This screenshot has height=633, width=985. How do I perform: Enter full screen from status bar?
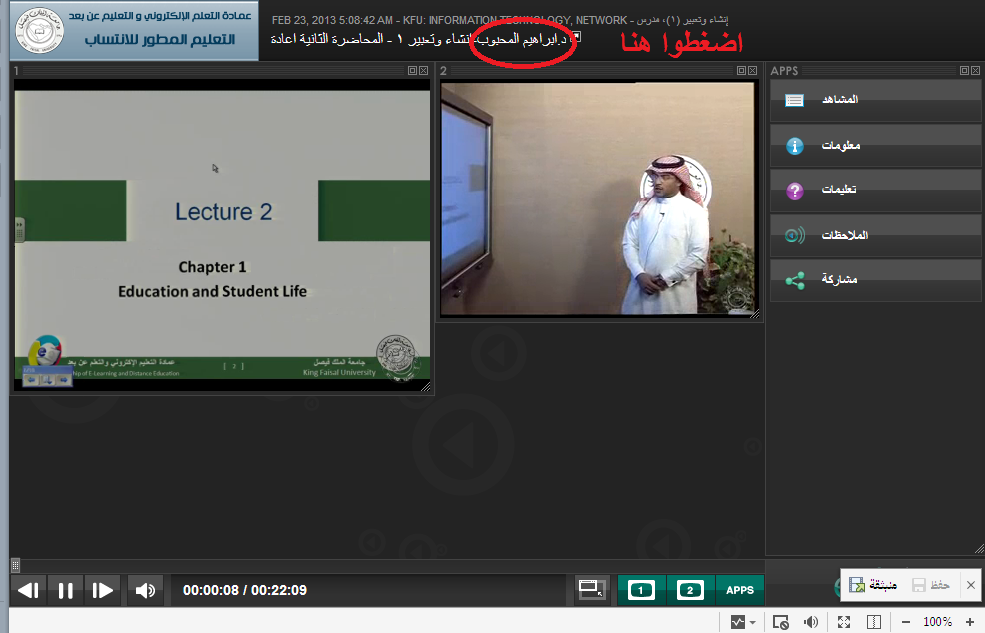point(844,622)
